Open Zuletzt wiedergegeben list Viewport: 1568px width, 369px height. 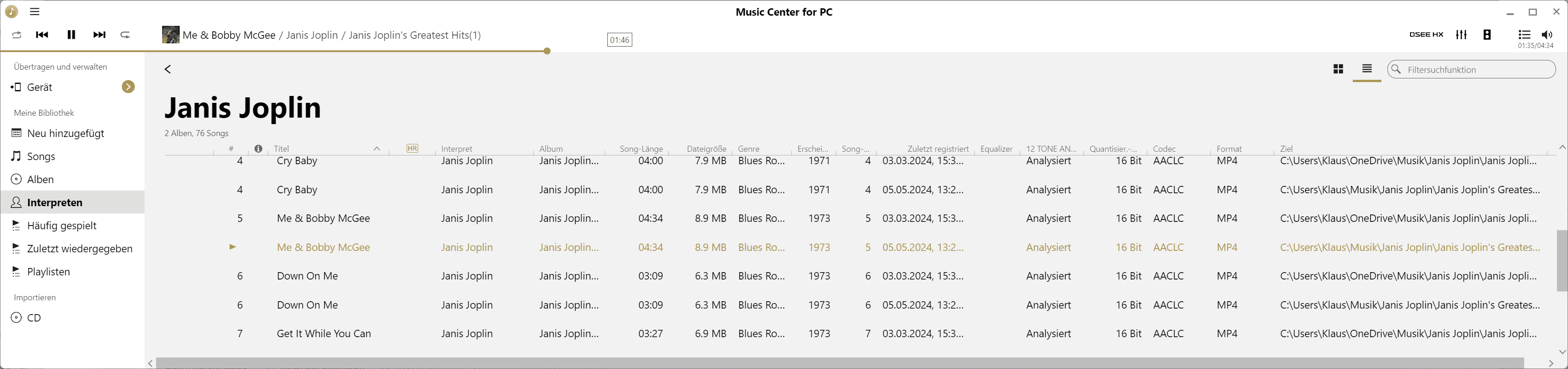pyautogui.click(x=80, y=249)
